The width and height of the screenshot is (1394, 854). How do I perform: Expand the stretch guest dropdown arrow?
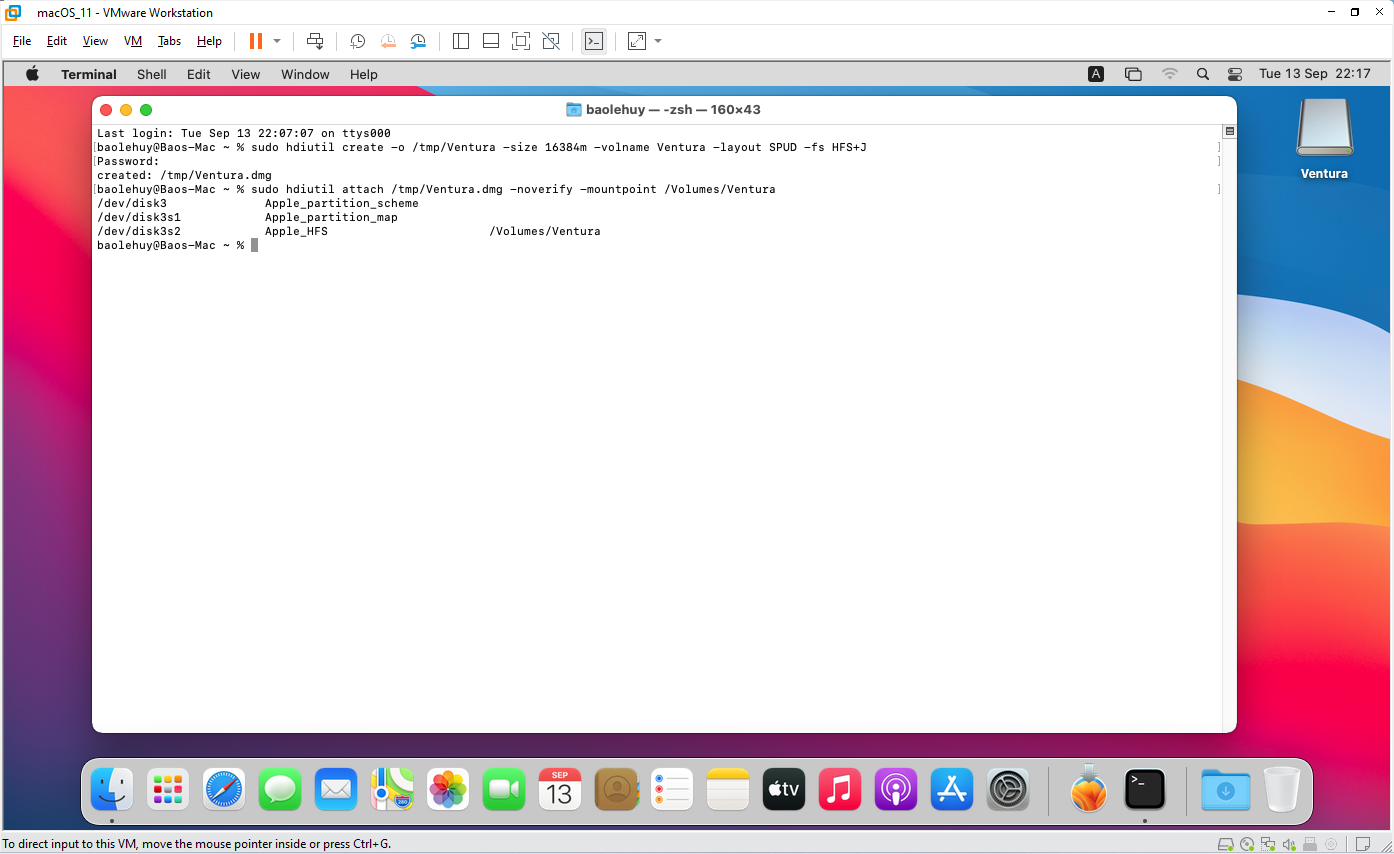658,41
